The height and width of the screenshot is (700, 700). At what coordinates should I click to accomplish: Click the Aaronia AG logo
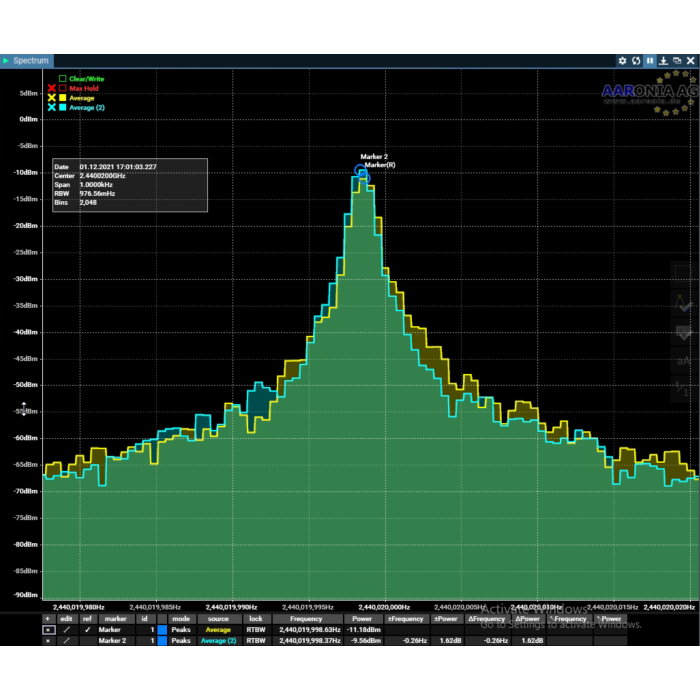click(x=648, y=93)
